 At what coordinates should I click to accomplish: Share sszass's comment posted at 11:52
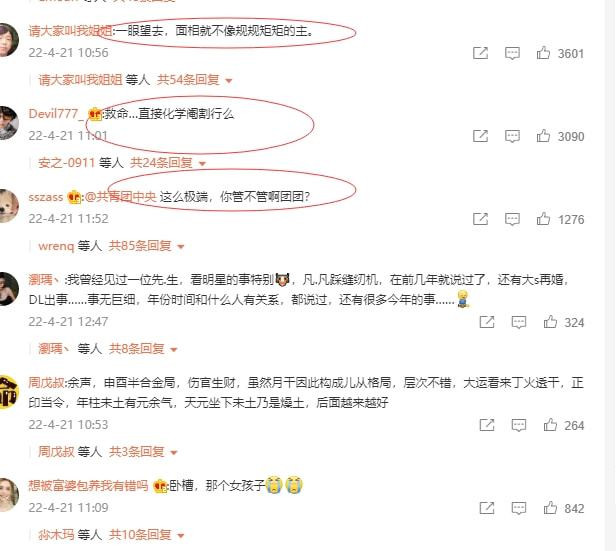click(480, 219)
